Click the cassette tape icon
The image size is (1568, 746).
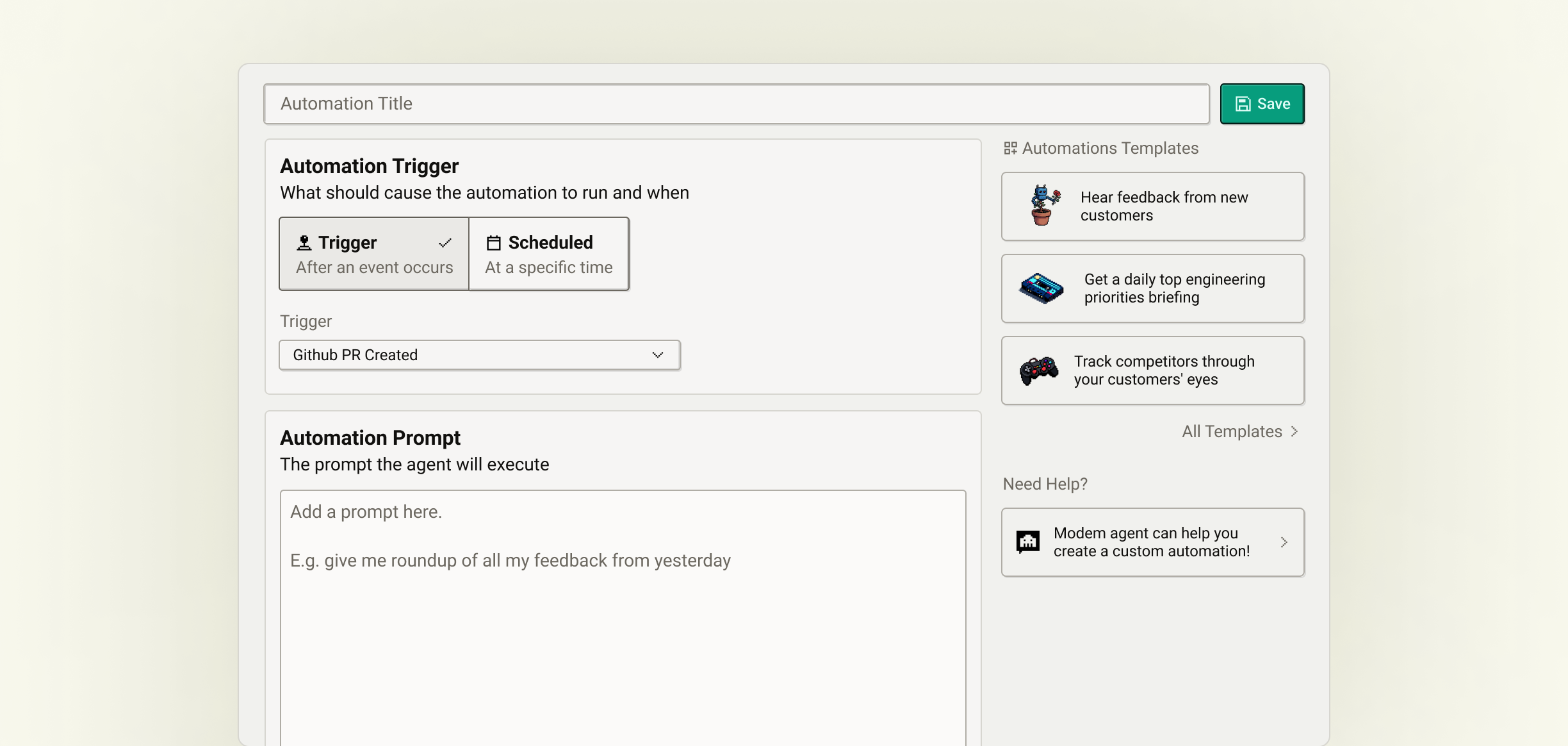tap(1041, 288)
